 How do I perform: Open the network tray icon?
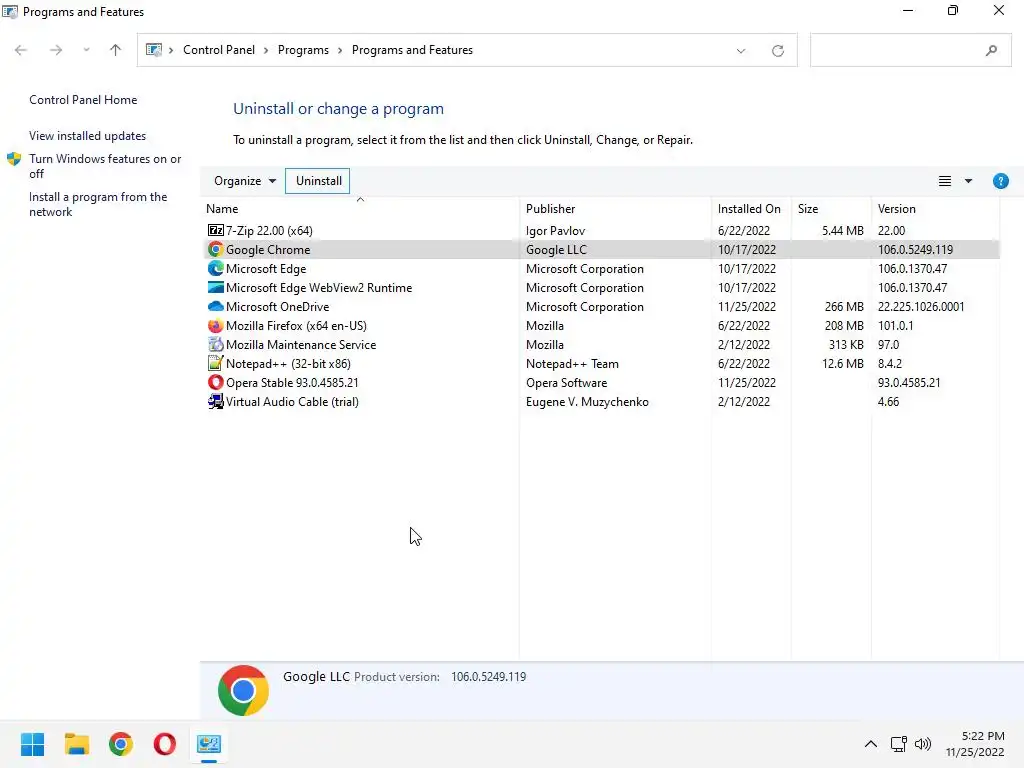tap(899, 744)
